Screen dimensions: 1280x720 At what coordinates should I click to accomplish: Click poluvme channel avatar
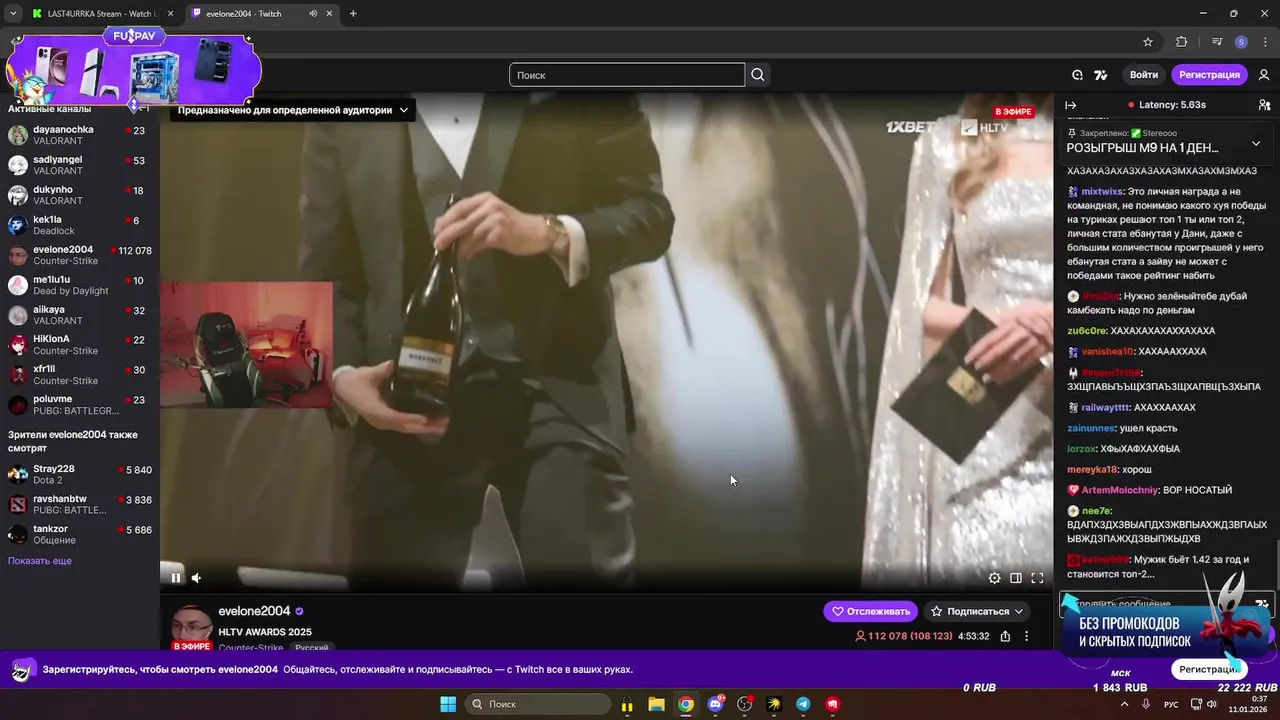coord(18,405)
